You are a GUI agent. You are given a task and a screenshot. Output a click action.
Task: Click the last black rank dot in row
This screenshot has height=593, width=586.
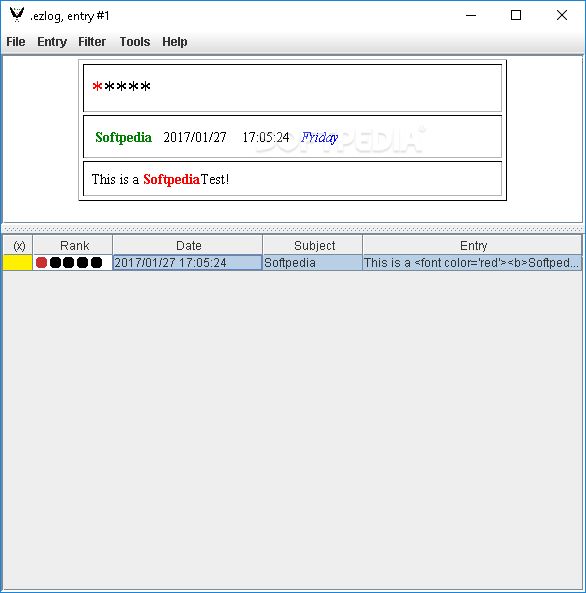point(96,262)
